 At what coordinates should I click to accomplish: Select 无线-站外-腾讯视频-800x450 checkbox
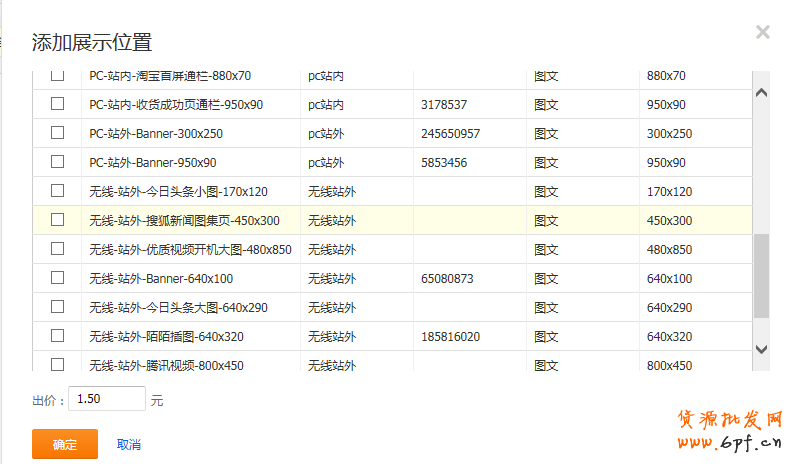pyautogui.click(x=57, y=365)
